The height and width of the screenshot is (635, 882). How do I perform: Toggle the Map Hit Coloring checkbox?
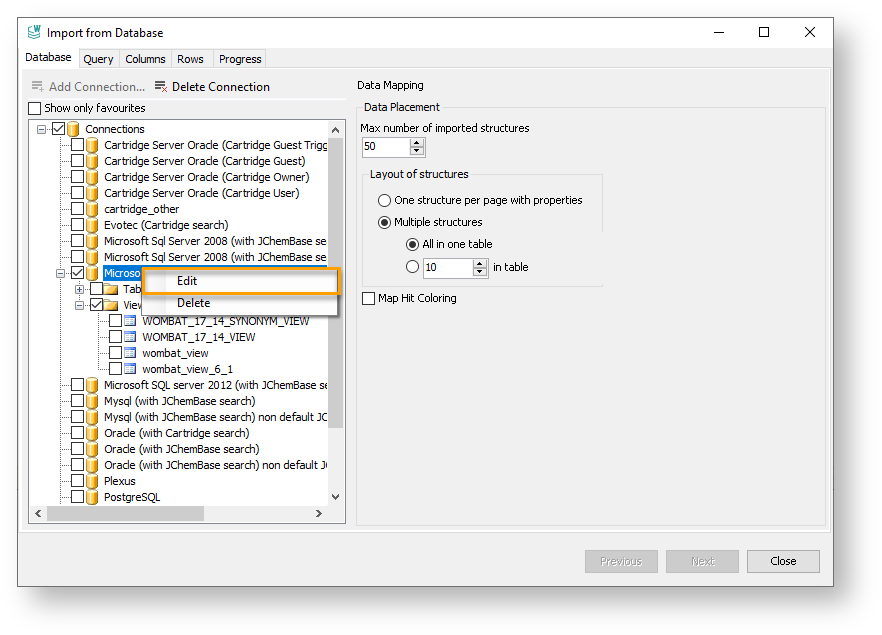(x=369, y=298)
